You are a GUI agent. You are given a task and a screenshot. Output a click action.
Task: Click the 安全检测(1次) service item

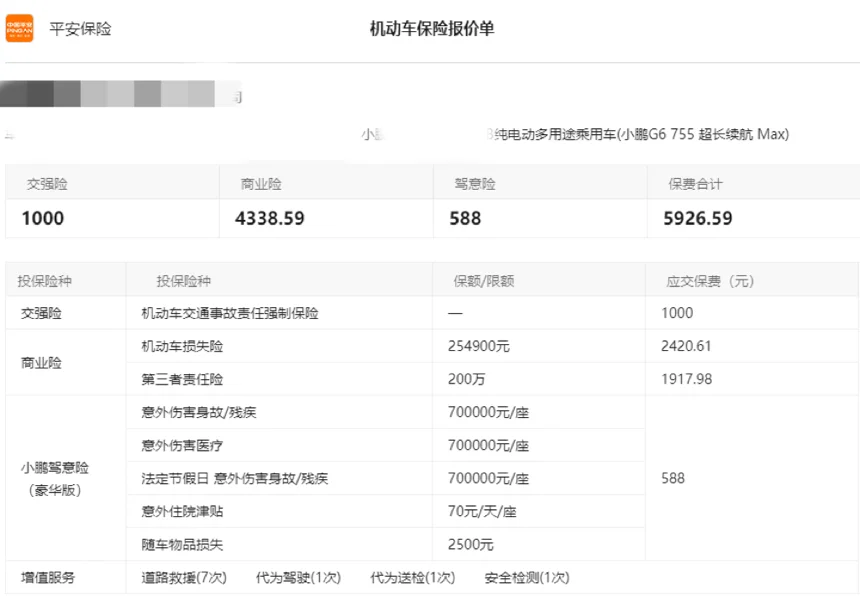click(527, 577)
